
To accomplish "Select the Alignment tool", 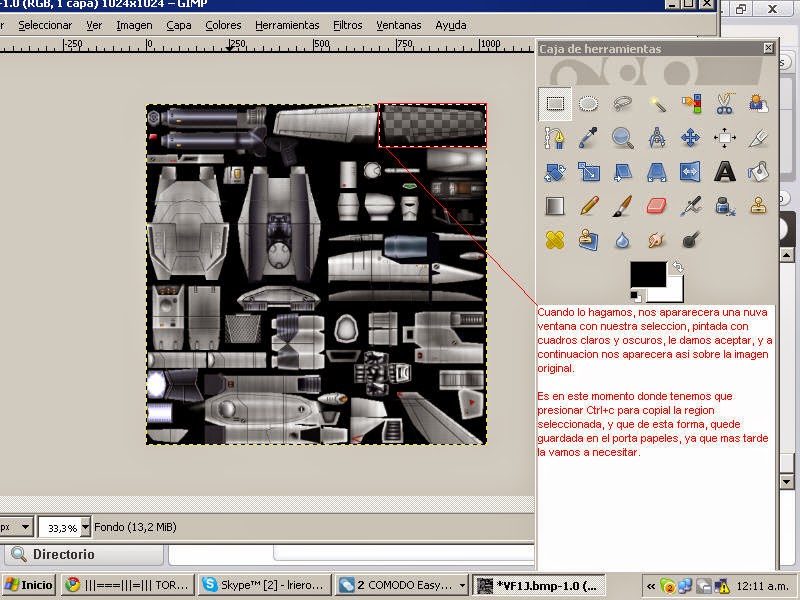I will (724, 138).
